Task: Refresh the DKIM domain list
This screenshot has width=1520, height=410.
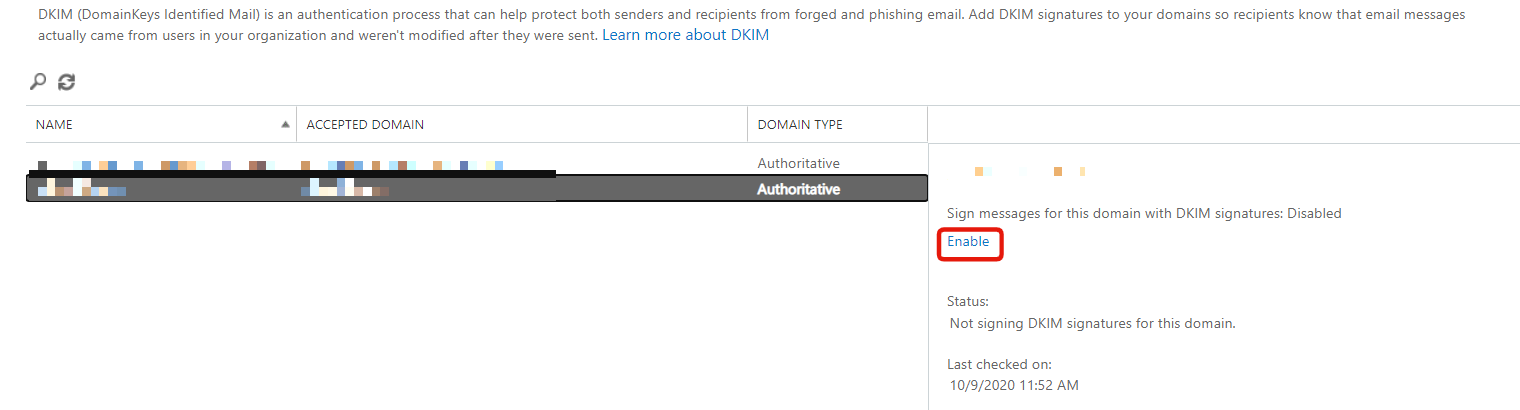Action: (x=66, y=82)
